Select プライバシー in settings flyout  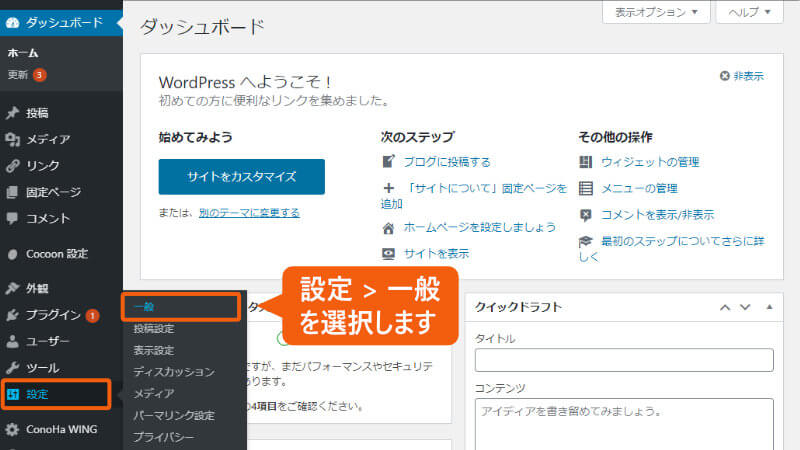(163, 437)
